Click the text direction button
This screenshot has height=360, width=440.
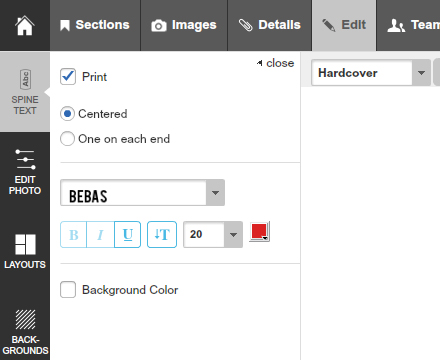pyautogui.click(x=162, y=235)
